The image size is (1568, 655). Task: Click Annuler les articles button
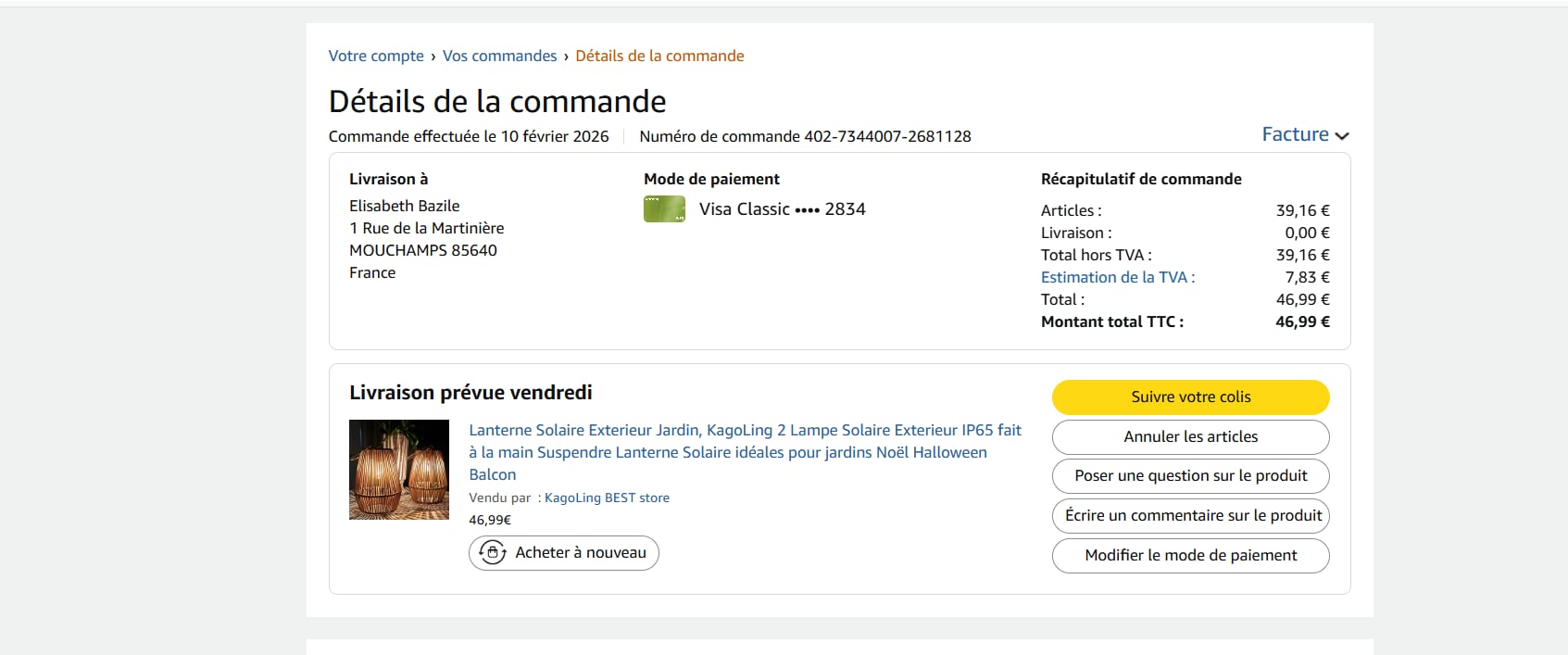1191,436
